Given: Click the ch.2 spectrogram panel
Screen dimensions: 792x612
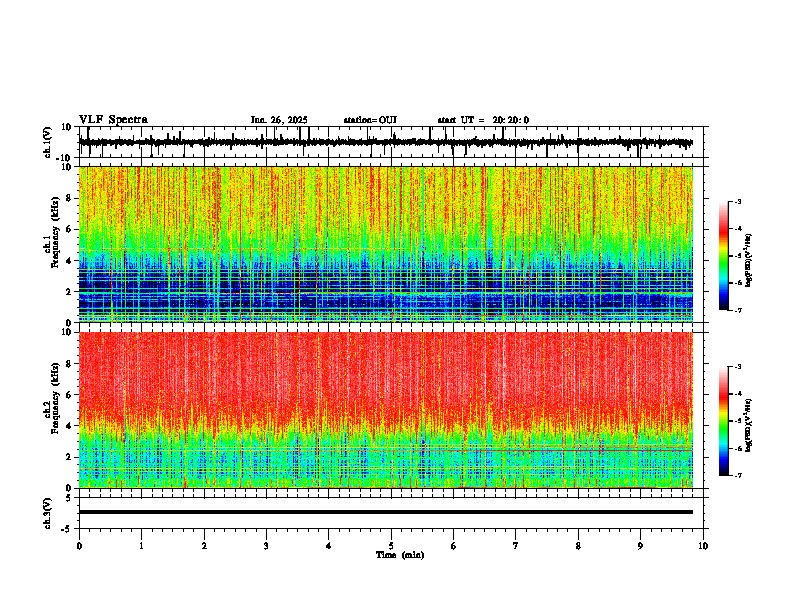Looking at the screenshot, I should (385, 410).
